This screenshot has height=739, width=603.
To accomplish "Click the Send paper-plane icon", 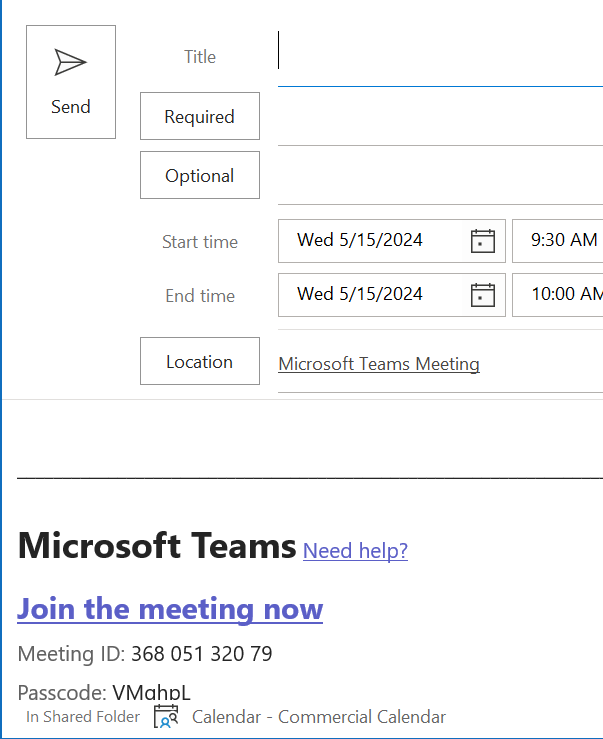I will tap(70, 62).
